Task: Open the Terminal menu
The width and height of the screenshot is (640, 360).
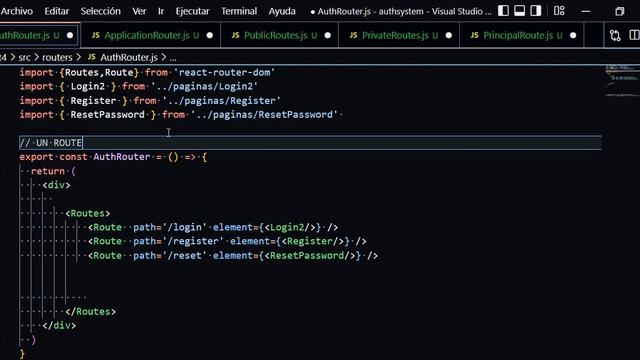Action: pyautogui.click(x=239, y=11)
